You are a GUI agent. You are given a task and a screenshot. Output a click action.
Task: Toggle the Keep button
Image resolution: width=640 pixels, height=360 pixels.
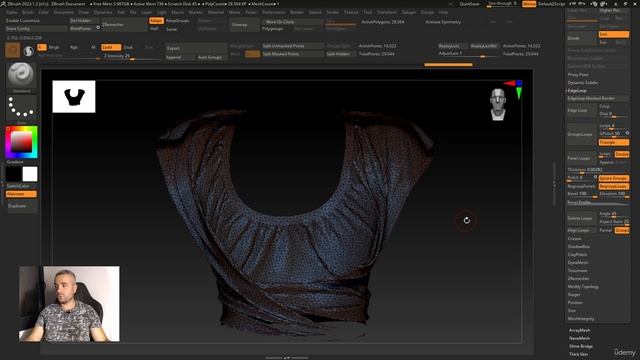point(156,21)
